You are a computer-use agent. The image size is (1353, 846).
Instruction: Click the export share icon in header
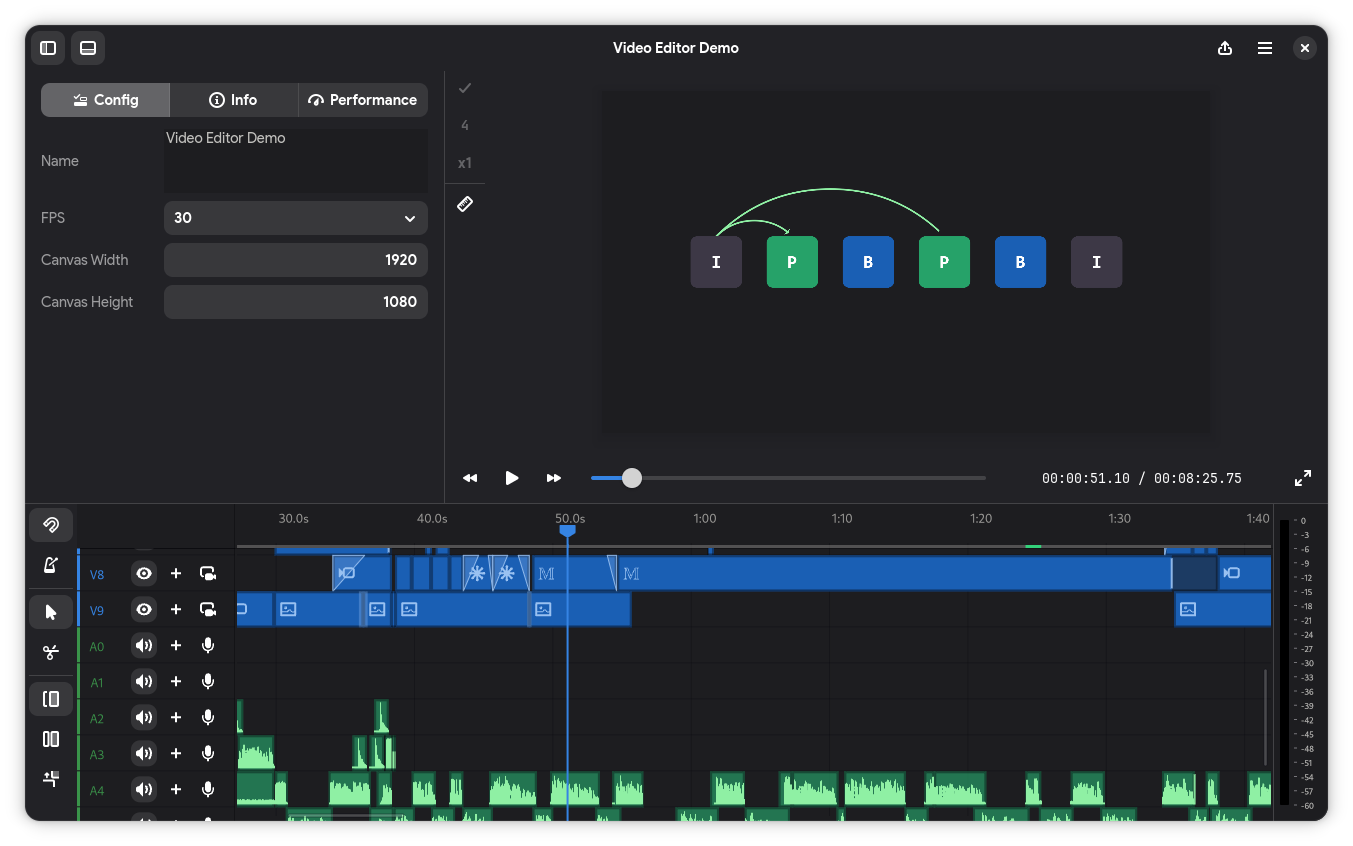pos(1225,48)
